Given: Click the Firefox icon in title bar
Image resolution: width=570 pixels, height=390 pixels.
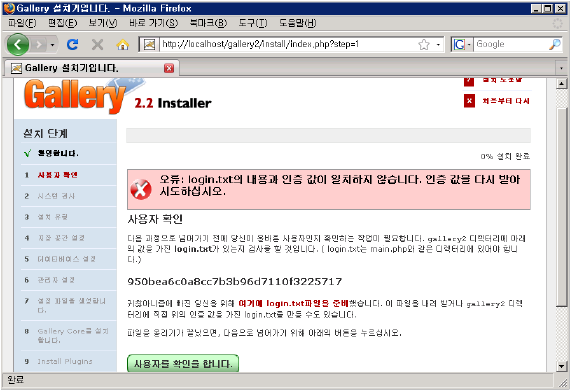Looking at the screenshot, I should [9, 8].
